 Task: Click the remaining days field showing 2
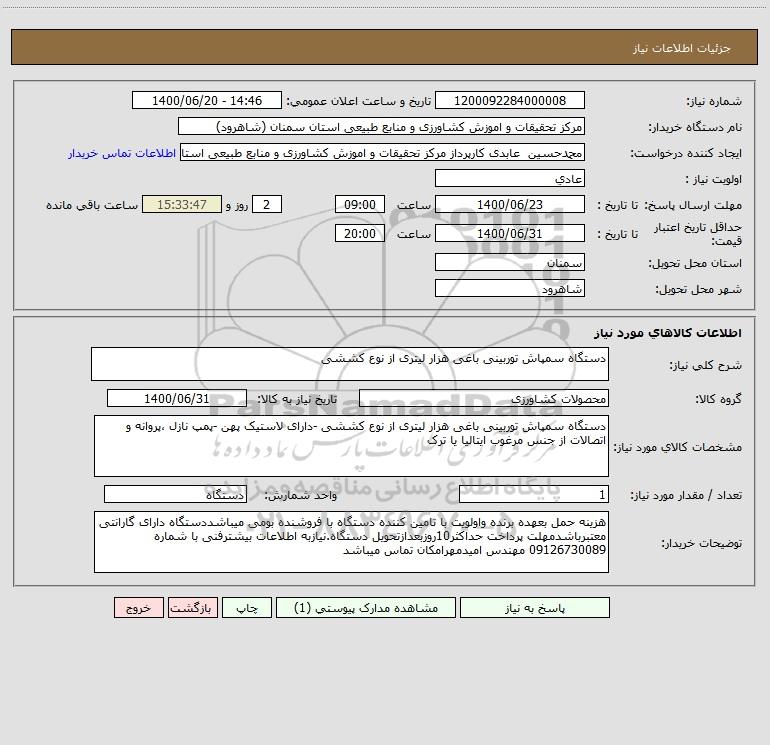pyautogui.click(x=267, y=204)
